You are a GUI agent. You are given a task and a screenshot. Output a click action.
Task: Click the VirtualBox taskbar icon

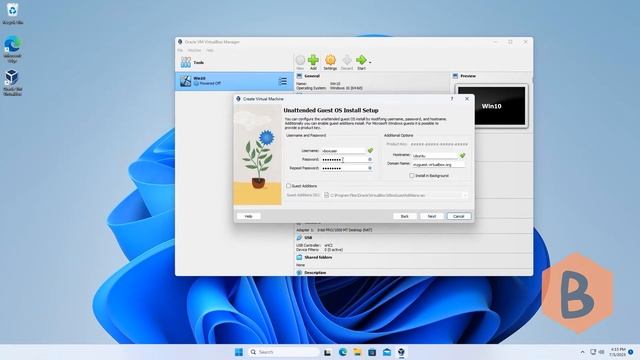pos(401,352)
